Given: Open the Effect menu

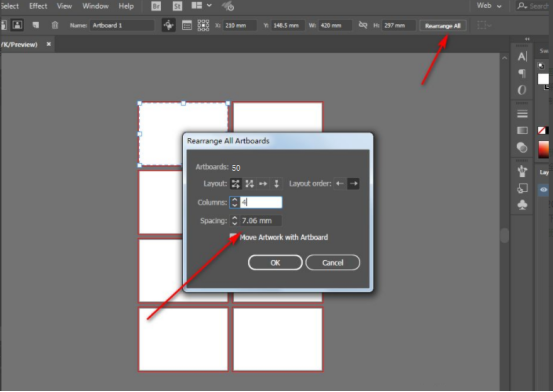Looking at the screenshot, I should 38,6.
